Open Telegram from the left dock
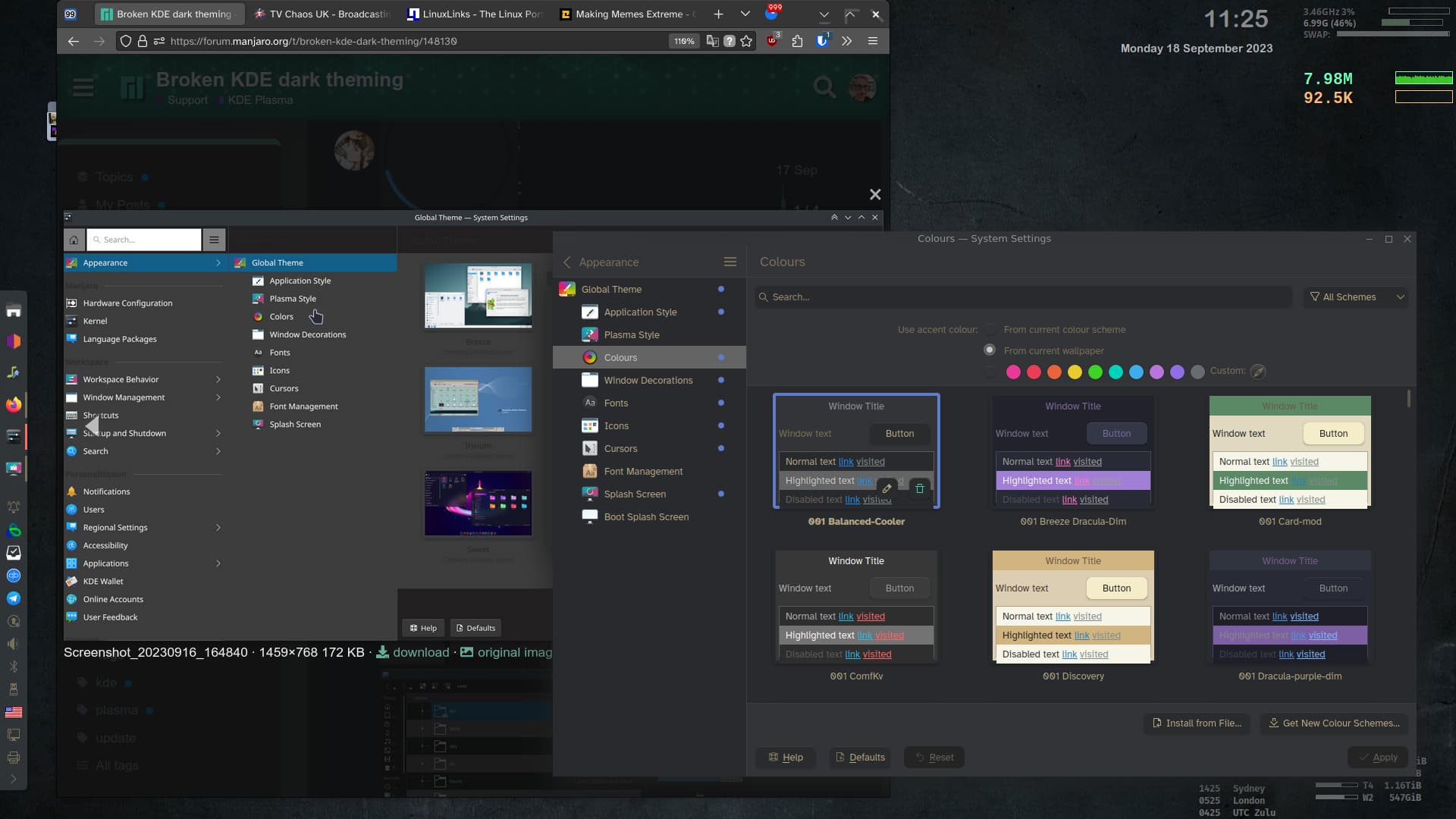Viewport: 1456px width, 819px height. pyautogui.click(x=14, y=598)
